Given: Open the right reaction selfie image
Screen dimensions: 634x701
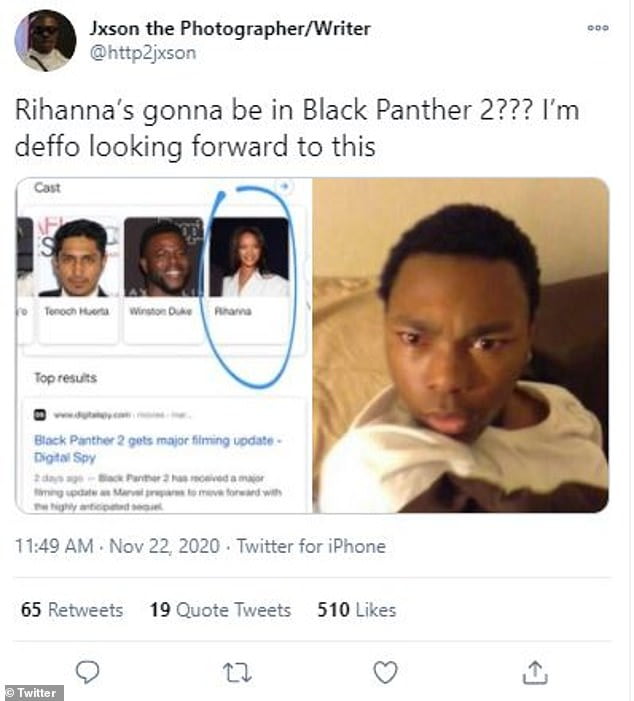Looking at the screenshot, I should [460, 345].
